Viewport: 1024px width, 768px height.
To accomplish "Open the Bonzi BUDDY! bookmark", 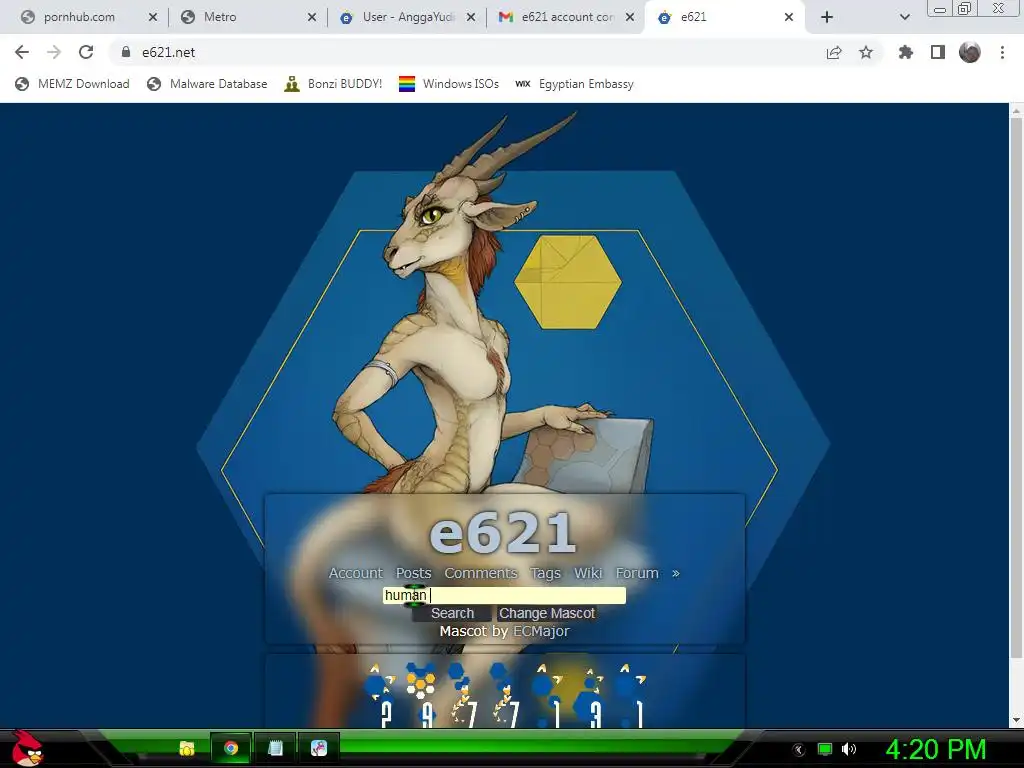I will click(333, 84).
